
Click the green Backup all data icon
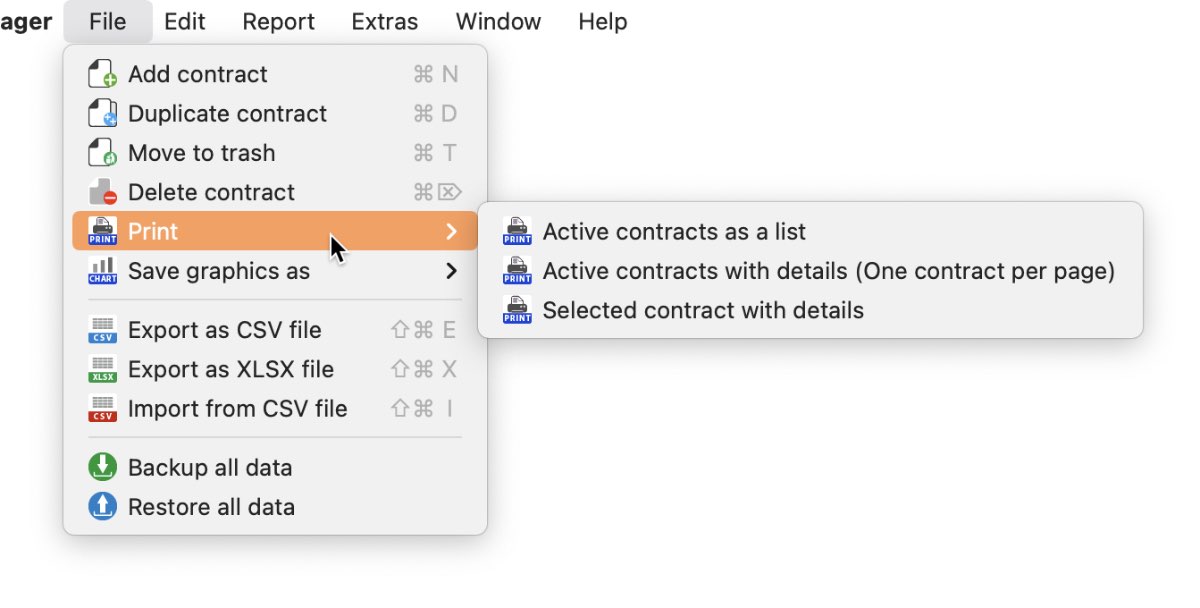(103, 467)
